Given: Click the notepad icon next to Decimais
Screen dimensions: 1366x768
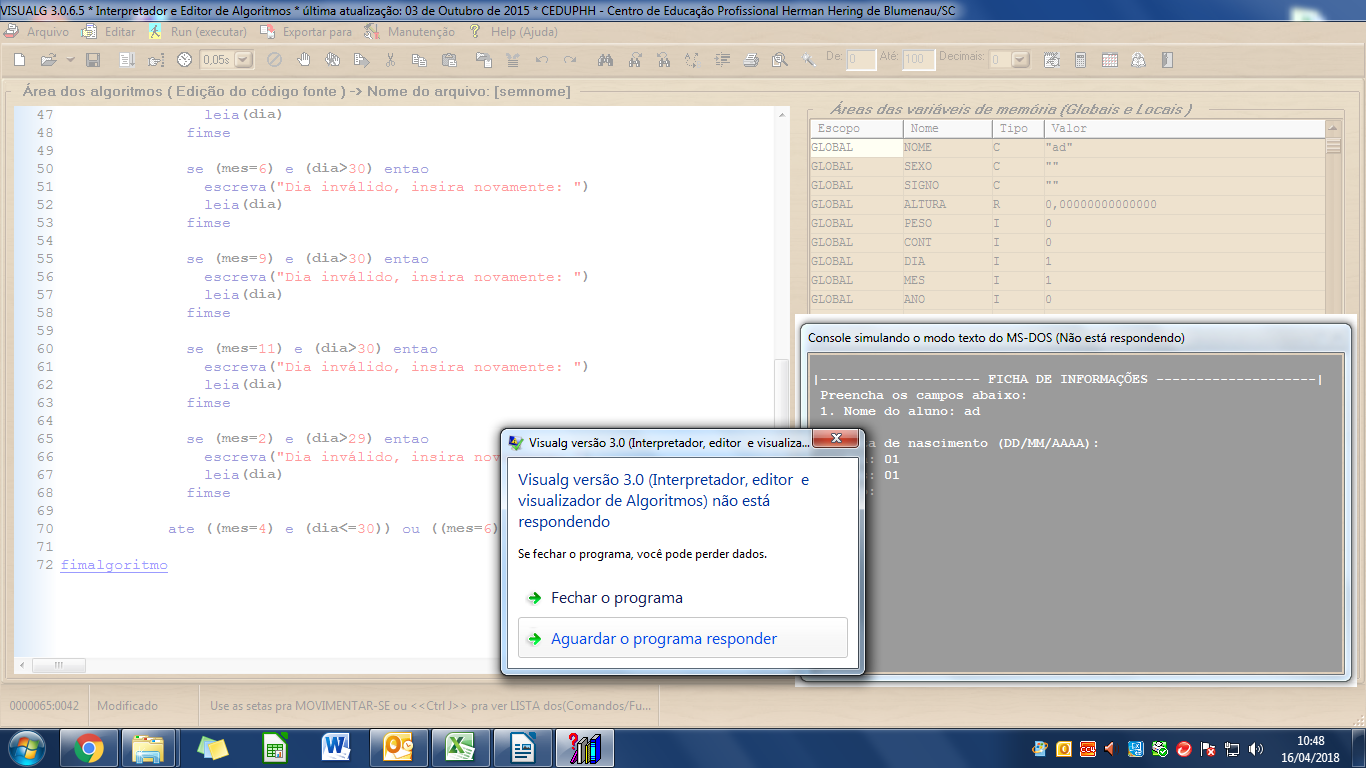Looking at the screenshot, I should (1051, 60).
